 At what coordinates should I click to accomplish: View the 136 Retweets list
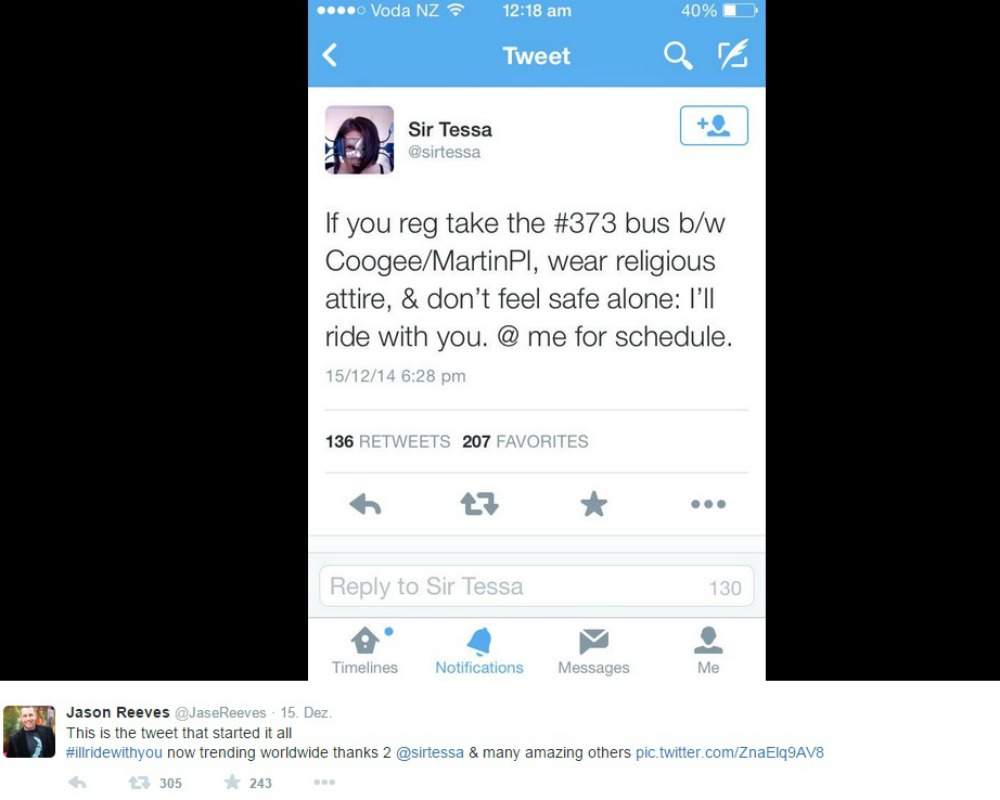pyautogui.click(x=388, y=441)
